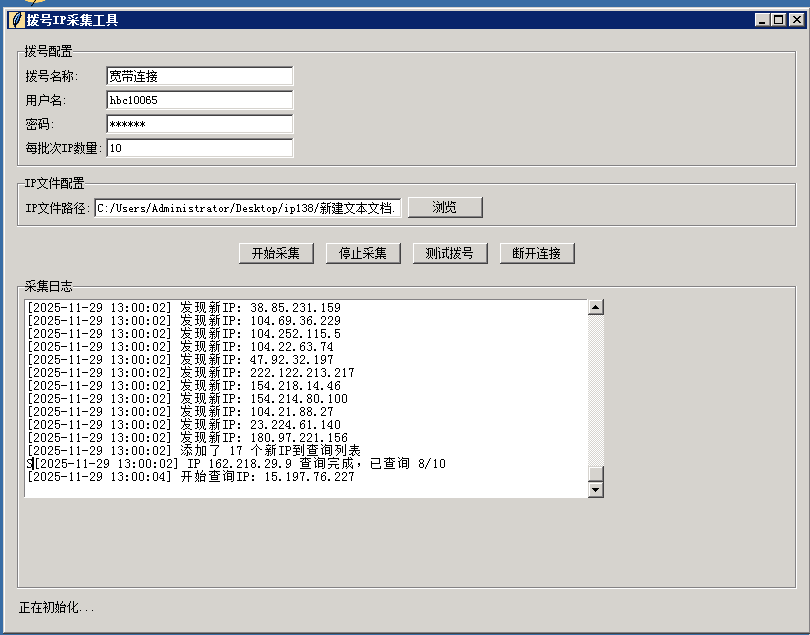Click the 浏览 (Browse) button

445,207
